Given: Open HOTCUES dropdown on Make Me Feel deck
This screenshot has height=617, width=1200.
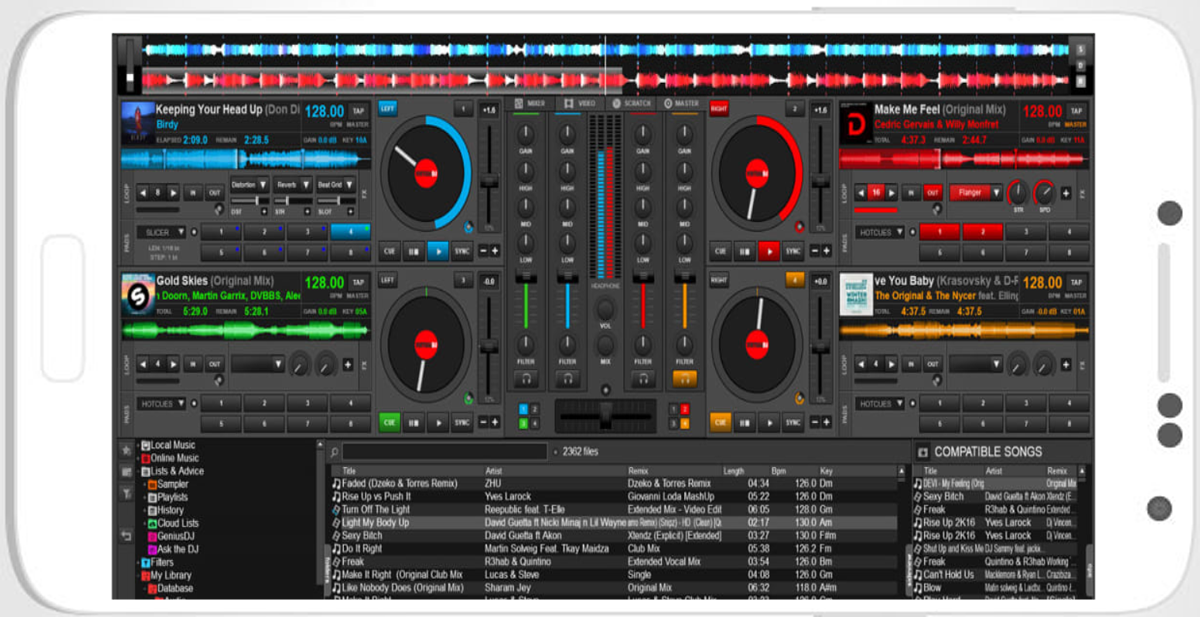Looking at the screenshot, I should tap(882, 231).
